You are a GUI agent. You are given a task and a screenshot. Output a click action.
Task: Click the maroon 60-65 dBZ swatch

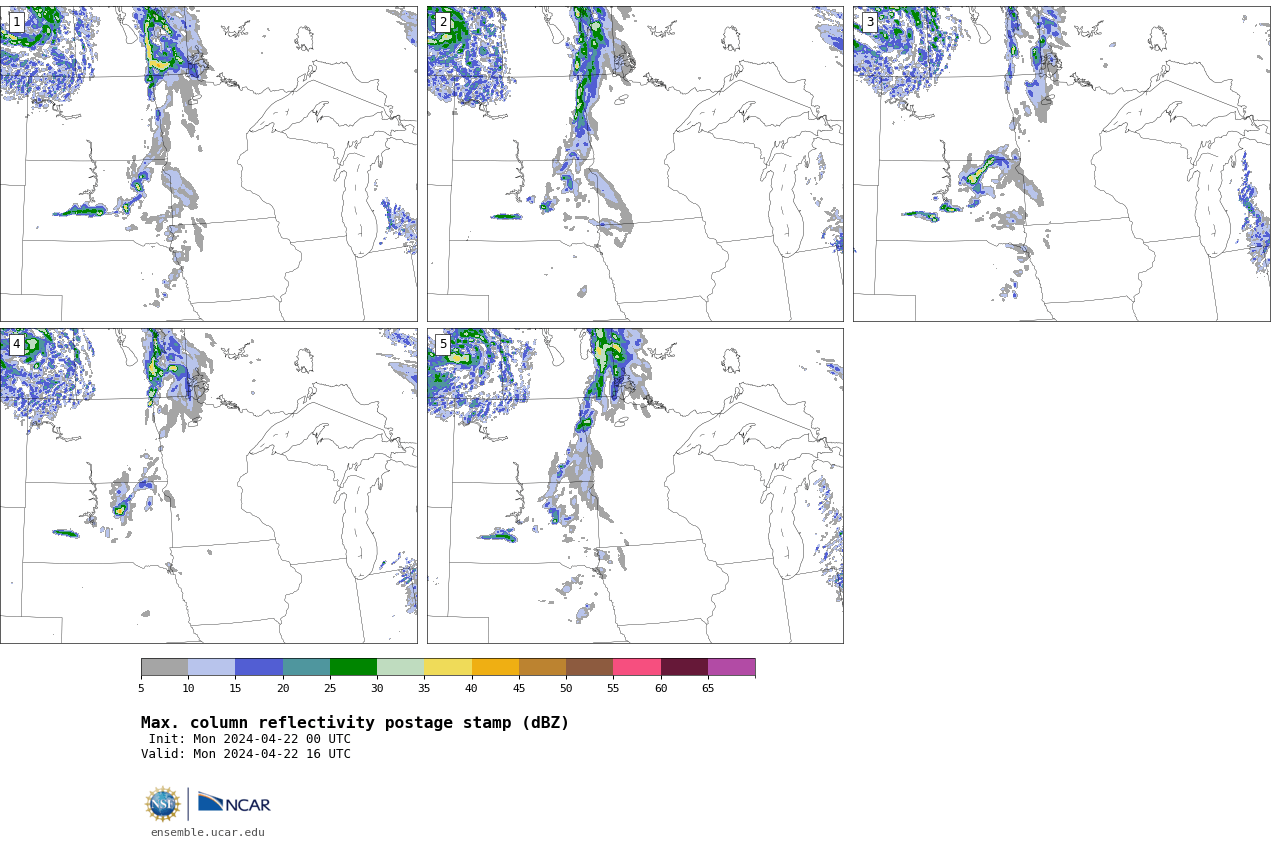[x=684, y=667]
